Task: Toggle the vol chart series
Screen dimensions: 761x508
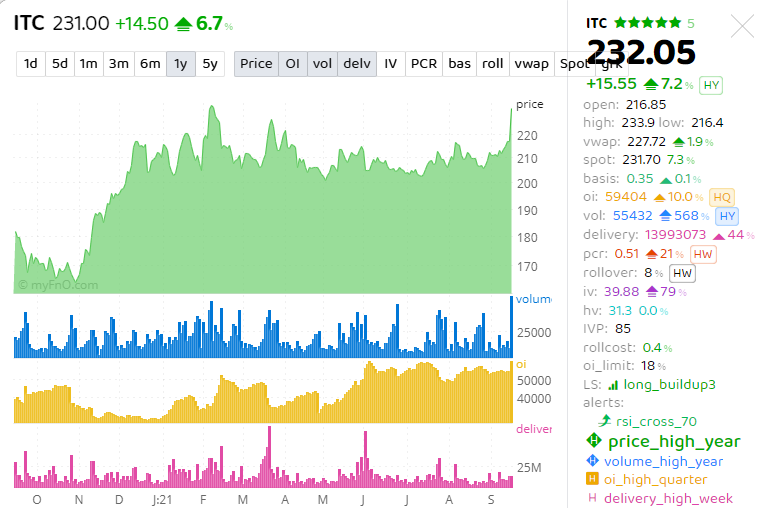Action: (x=322, y=64)
